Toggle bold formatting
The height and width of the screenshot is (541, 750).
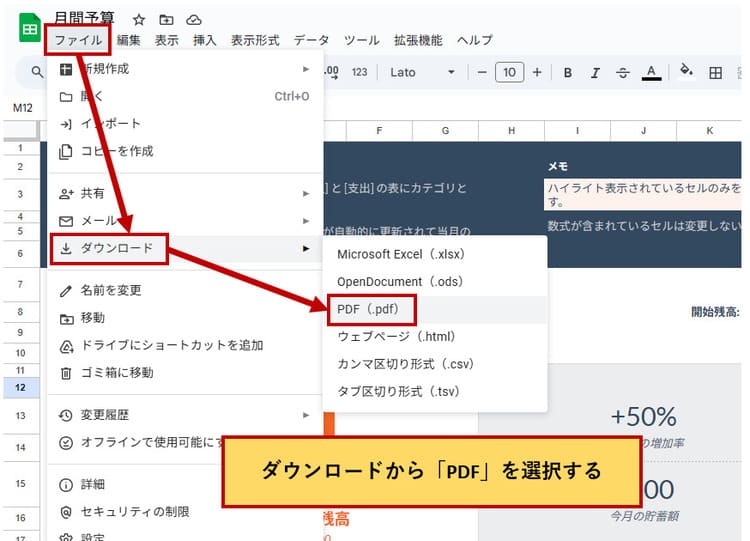(568, 73)
